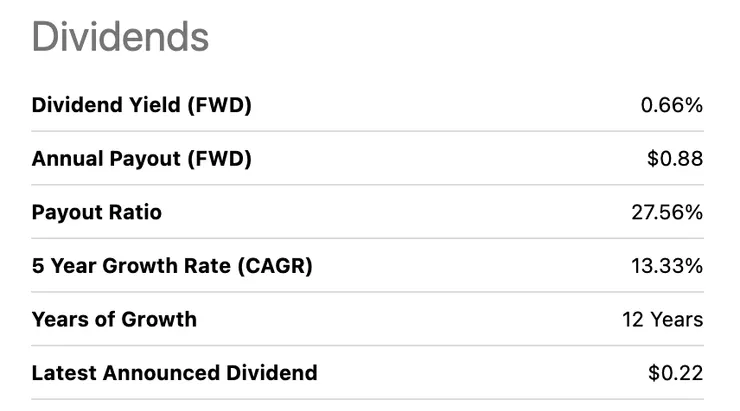Click the divider line below Annual Payout row
Viewport: 740px width, 411px height.
click(x=368, y=185)
